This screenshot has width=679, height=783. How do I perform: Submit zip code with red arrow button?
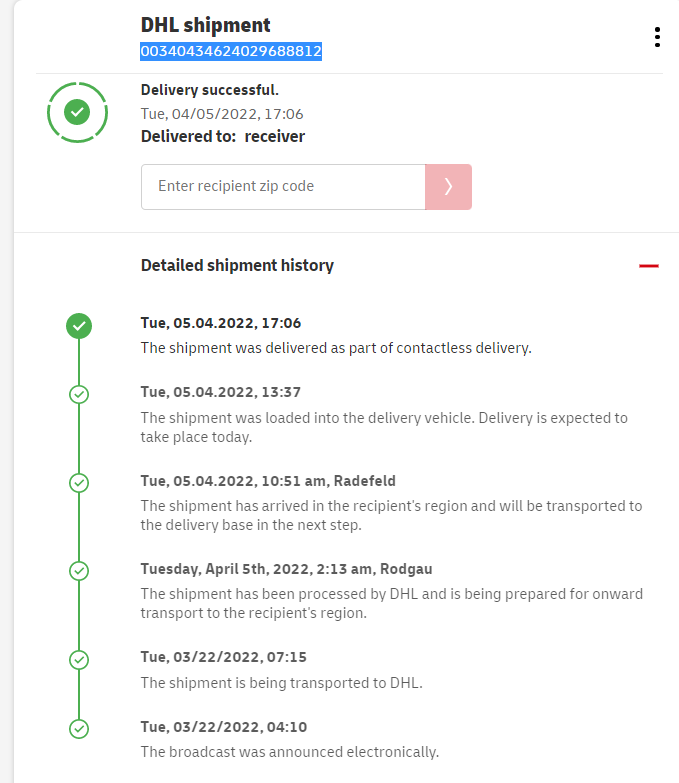[448, 187]
